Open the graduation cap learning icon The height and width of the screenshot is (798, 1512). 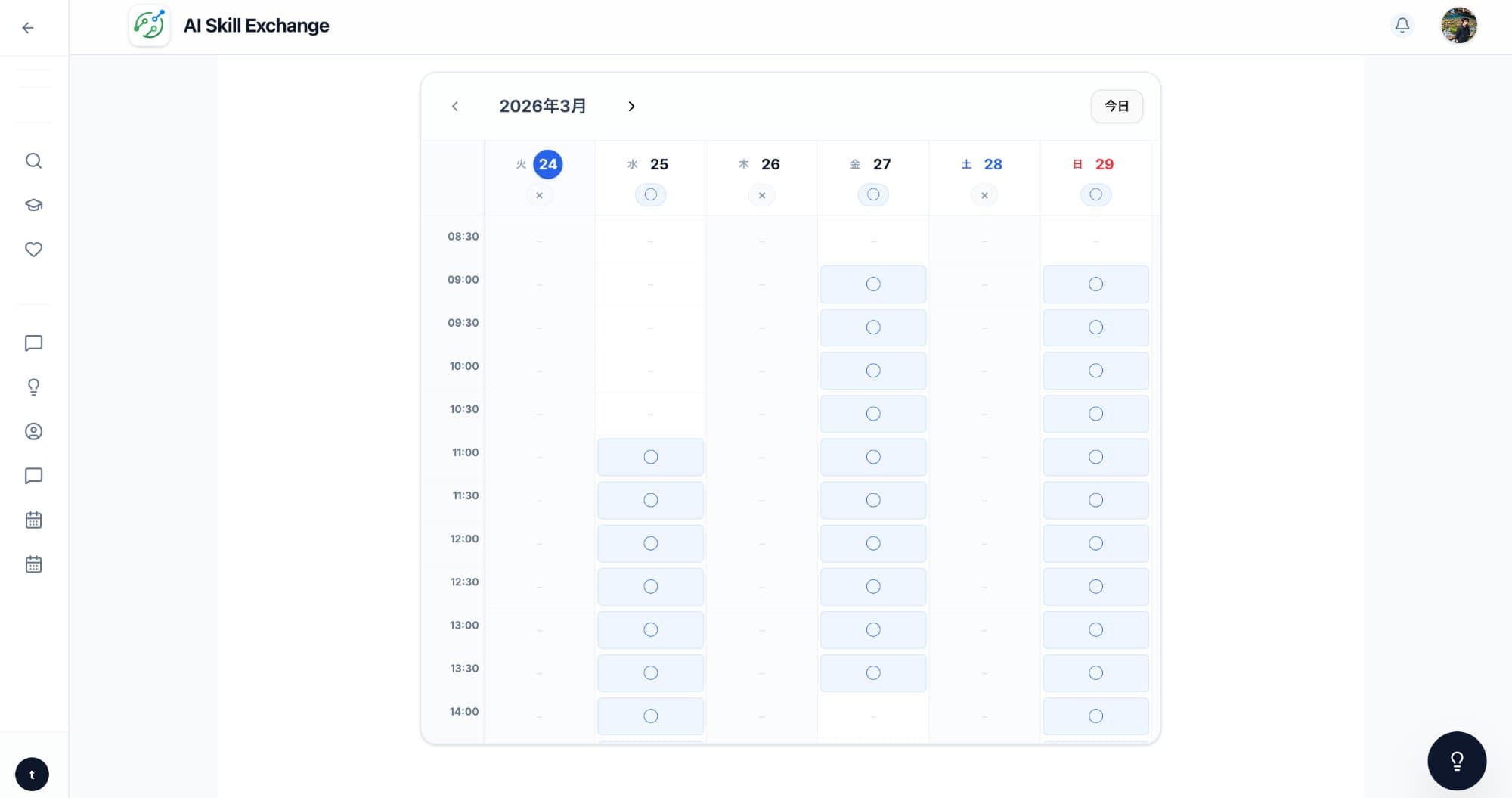point(33,205)
